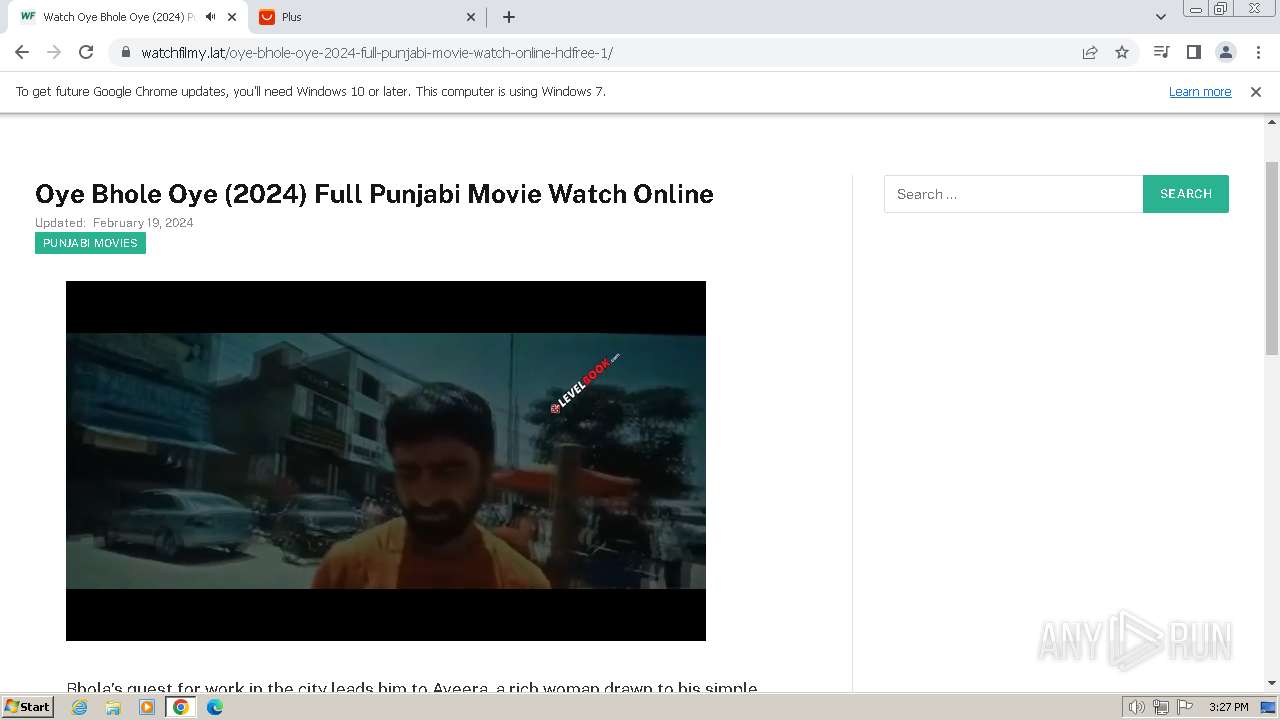Viewport: 1280px width, 720px height.
Task: Click the forward navigation arrow
Action: pyautogui.click(x=54, y=52)
